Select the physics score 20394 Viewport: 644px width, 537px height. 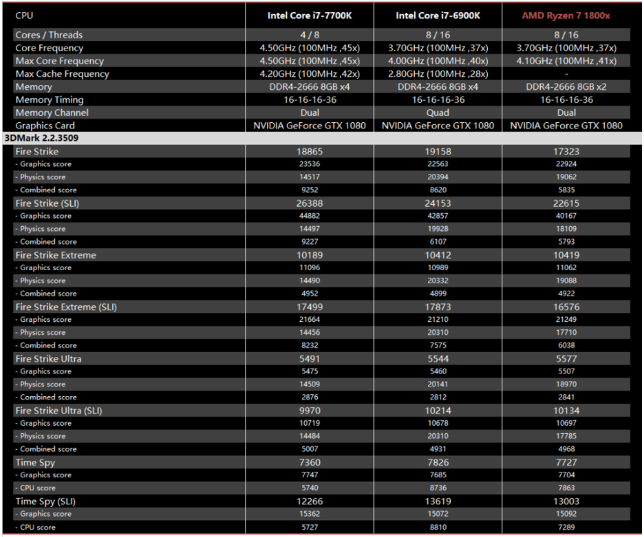pos(438,177)
